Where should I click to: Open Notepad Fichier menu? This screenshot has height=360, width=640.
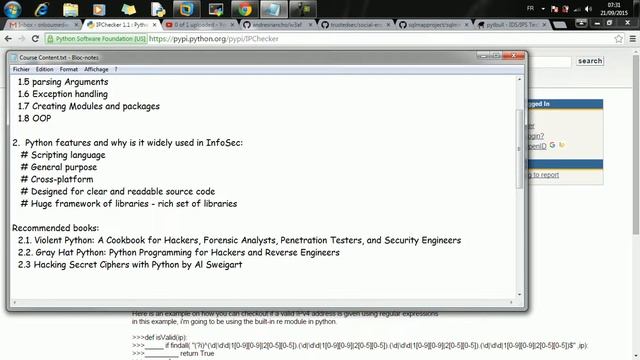point(21,69)
